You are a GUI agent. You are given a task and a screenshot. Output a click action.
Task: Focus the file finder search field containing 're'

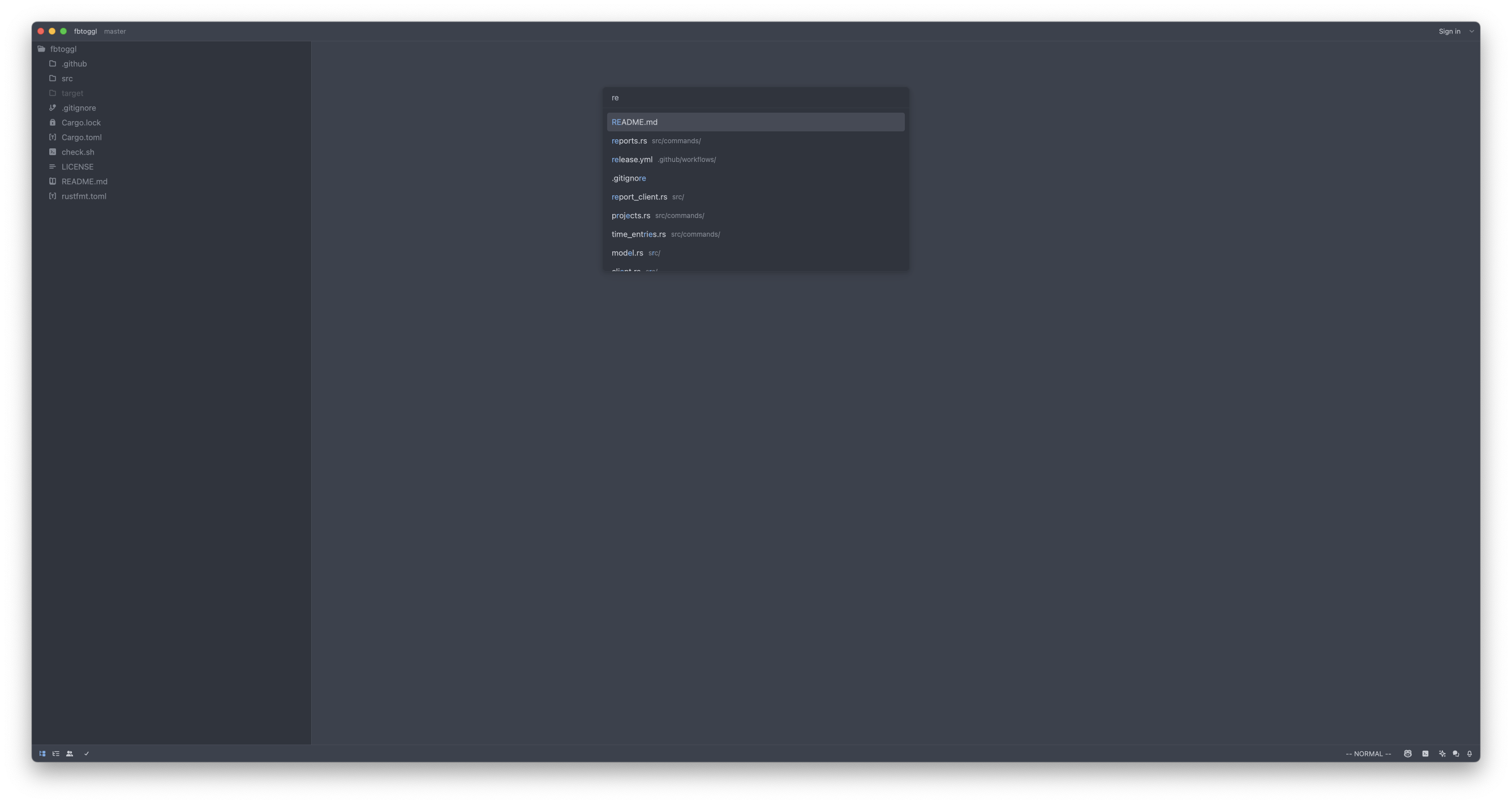pyautogui.click(x=755, y=97)
